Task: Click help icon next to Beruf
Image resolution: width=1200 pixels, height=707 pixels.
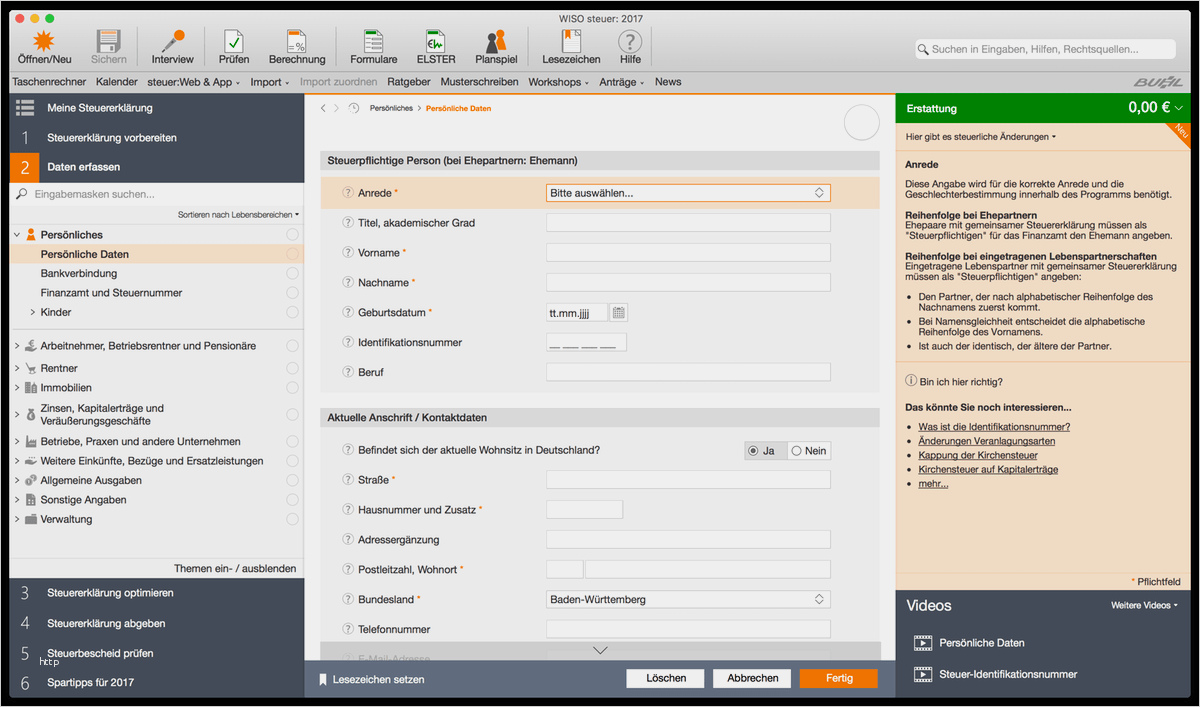Action: coord(348,372)
